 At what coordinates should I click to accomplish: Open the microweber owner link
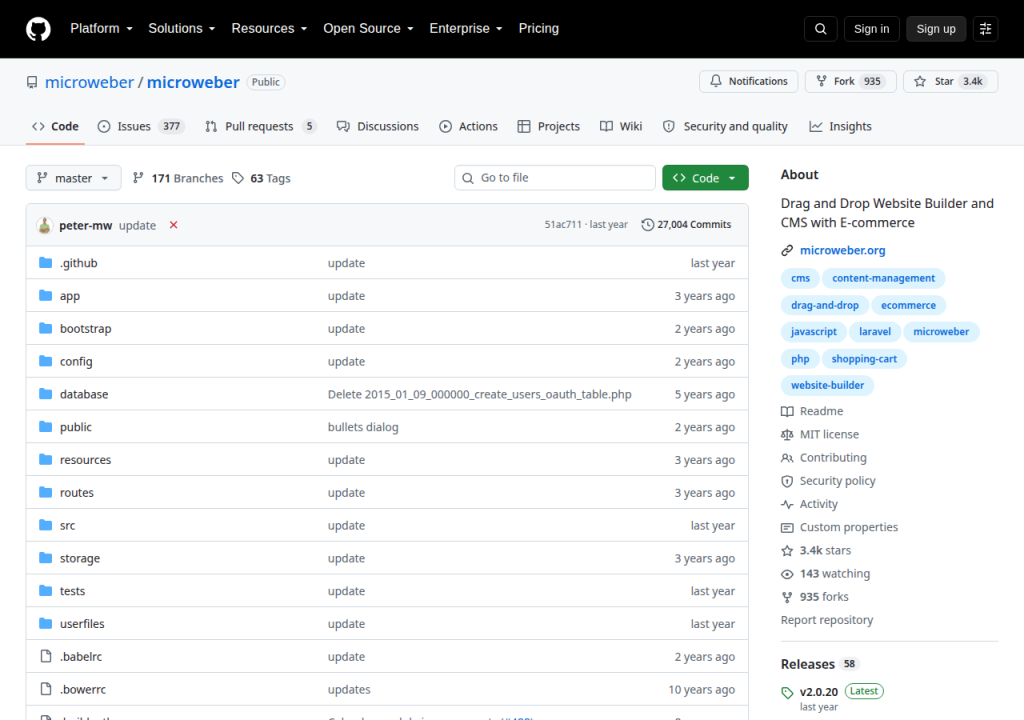[89, 82]
